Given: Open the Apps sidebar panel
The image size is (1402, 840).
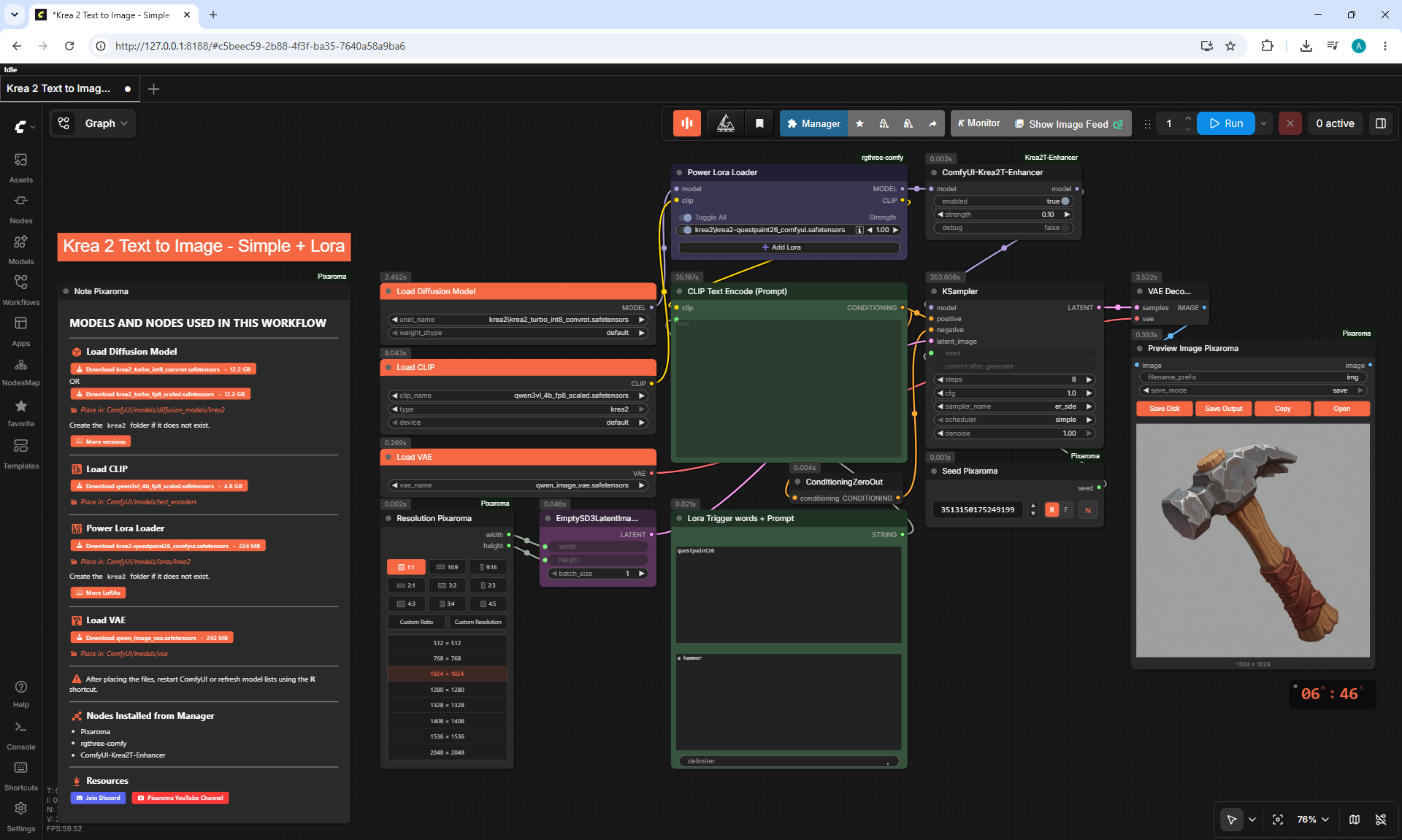Looking at the screenshot, I should [20, 331].
